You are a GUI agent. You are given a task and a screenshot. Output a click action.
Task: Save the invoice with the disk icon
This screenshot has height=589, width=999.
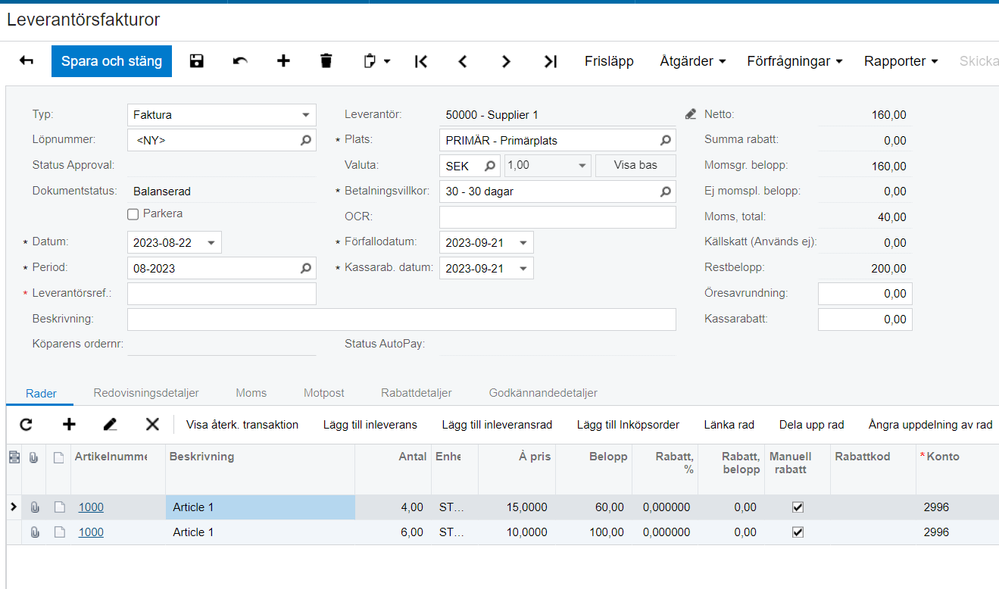pos(196,61)
